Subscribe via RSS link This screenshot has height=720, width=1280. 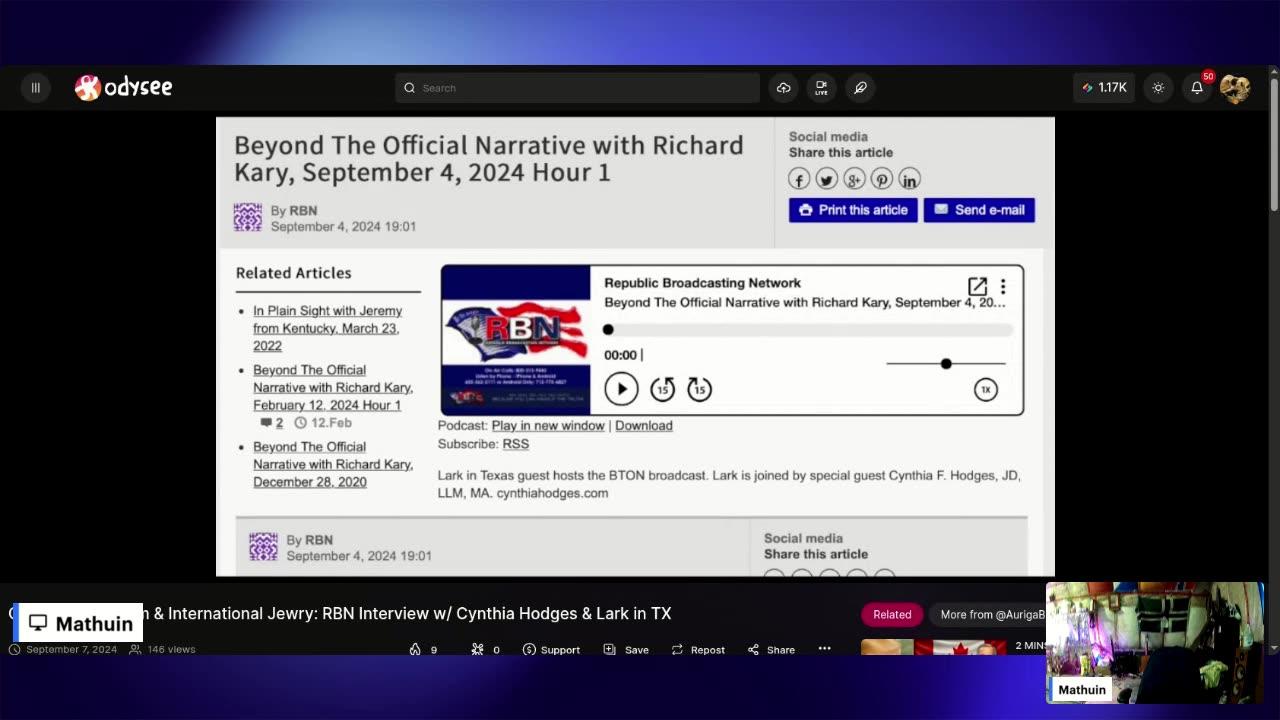(516, 444)
